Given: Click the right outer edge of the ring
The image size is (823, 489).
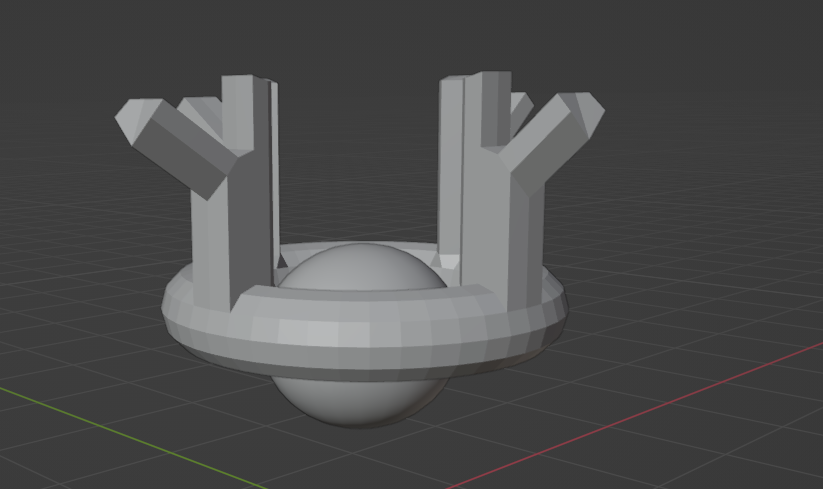Looking at the screenshot, I should 561,309.
